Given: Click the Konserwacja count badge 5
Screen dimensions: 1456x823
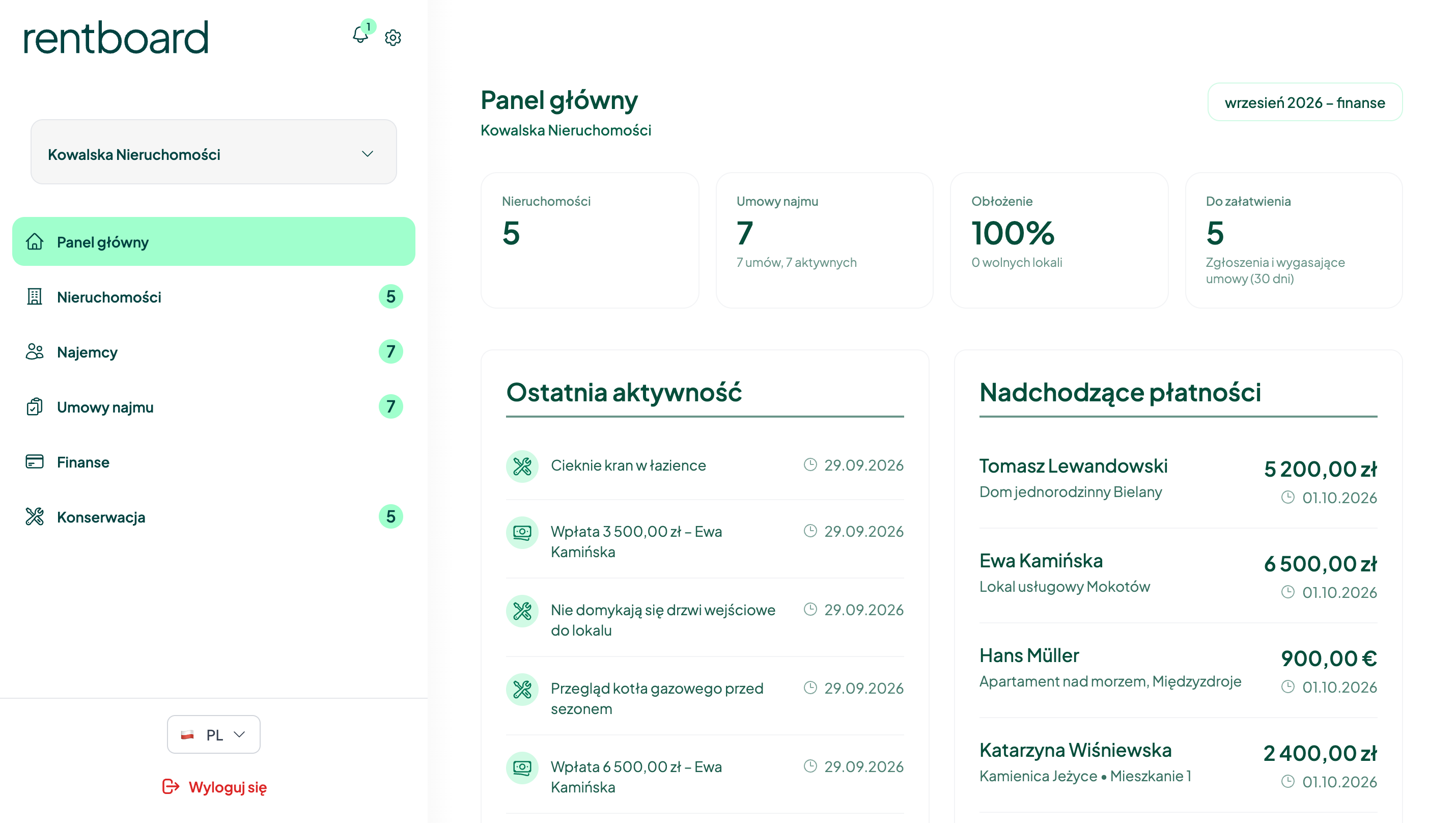Looking at the screenshot, I should (x=390, y=516).
